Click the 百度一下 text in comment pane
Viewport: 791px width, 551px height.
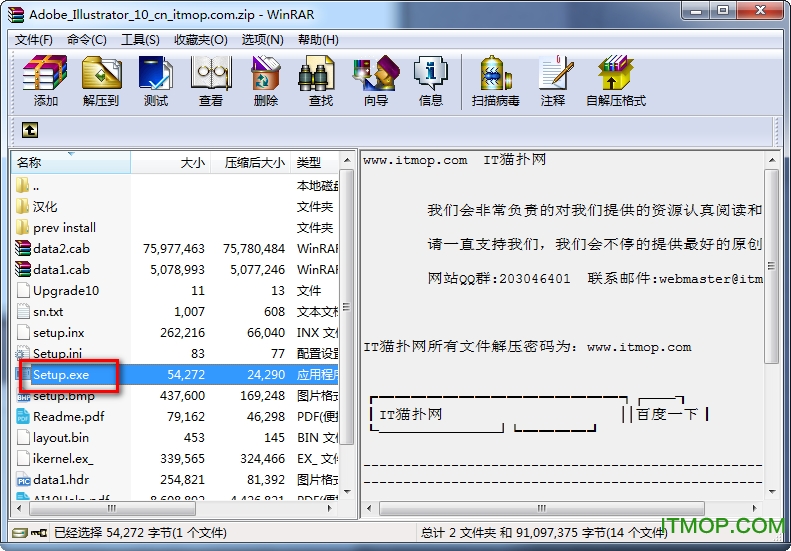coord(667,415)
